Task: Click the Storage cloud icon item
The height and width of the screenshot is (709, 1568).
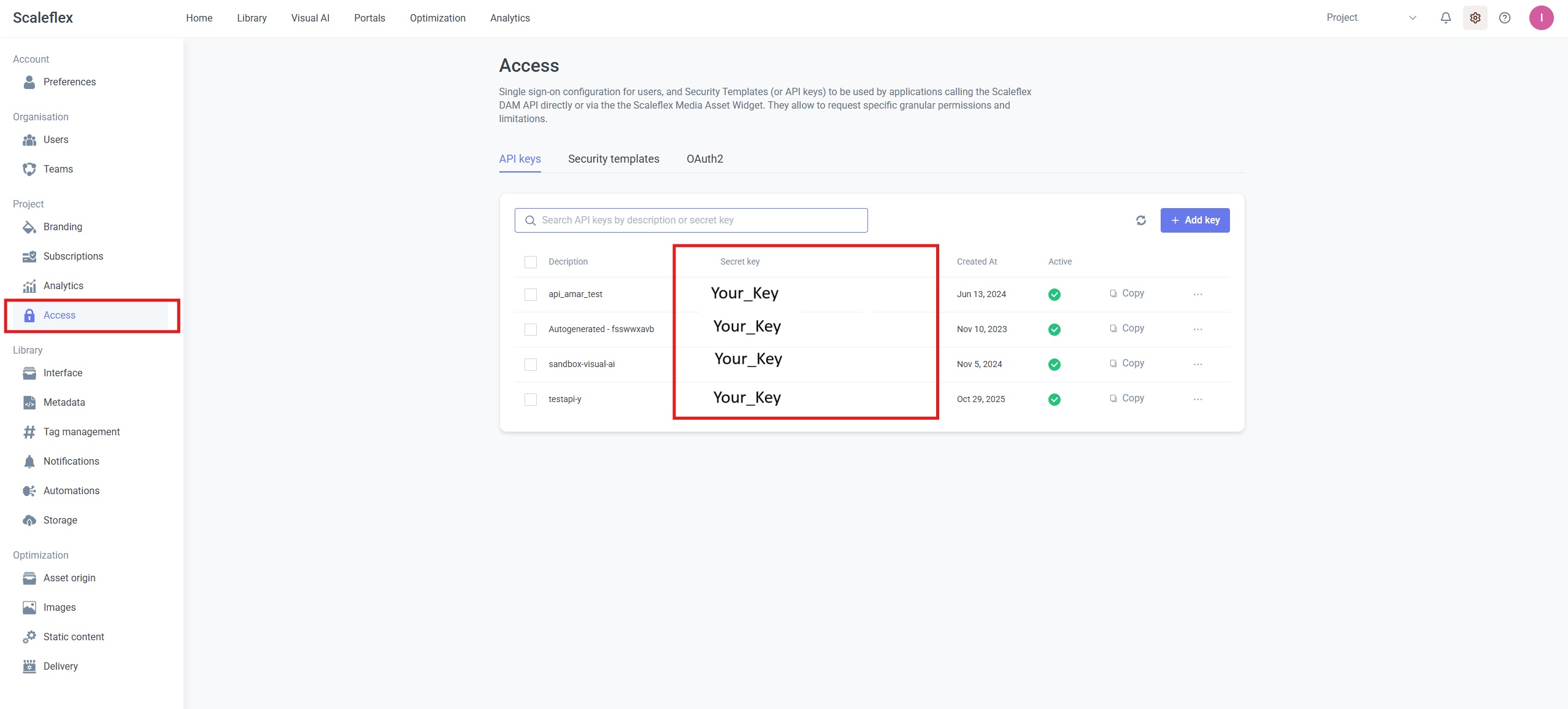Action: 60,520
